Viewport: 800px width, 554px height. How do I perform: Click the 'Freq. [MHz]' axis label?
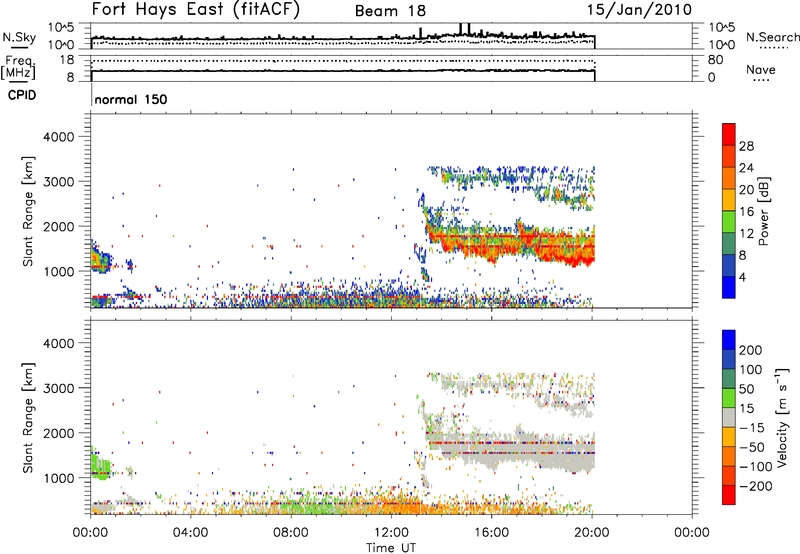[18, 67]
